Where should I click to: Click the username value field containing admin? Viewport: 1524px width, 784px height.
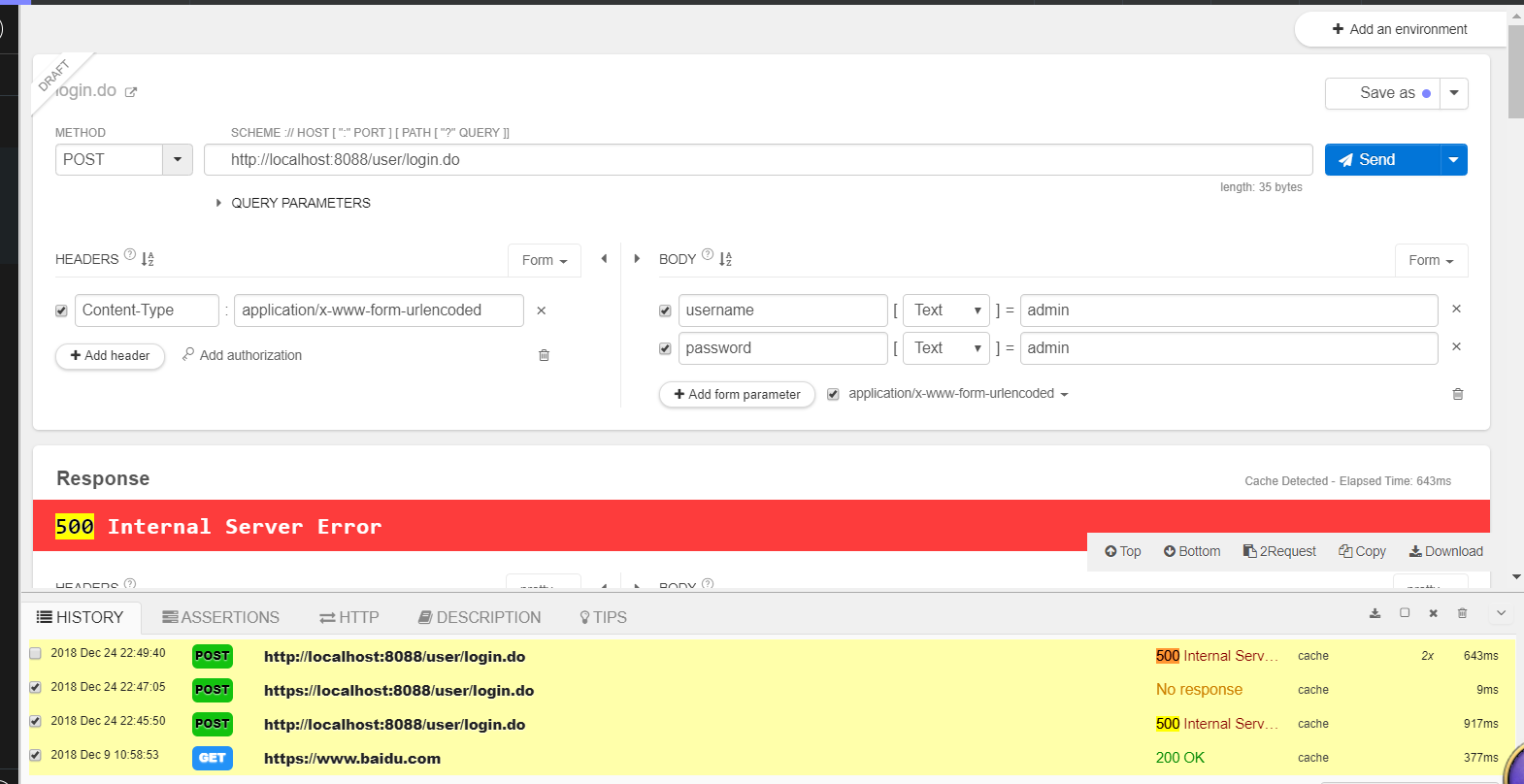point(1229,310)
